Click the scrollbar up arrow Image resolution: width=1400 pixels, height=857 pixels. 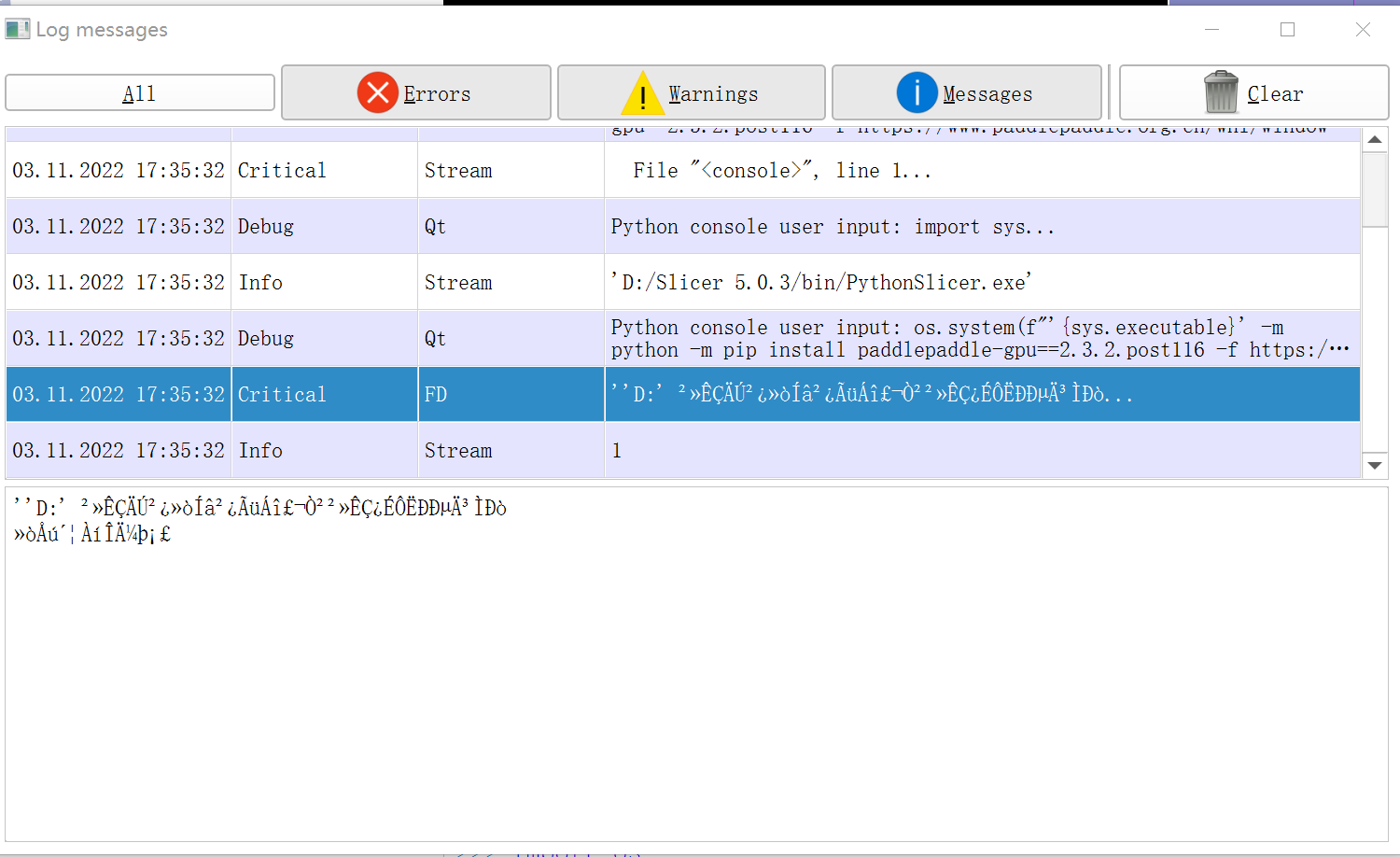(x=1376, y=140)
